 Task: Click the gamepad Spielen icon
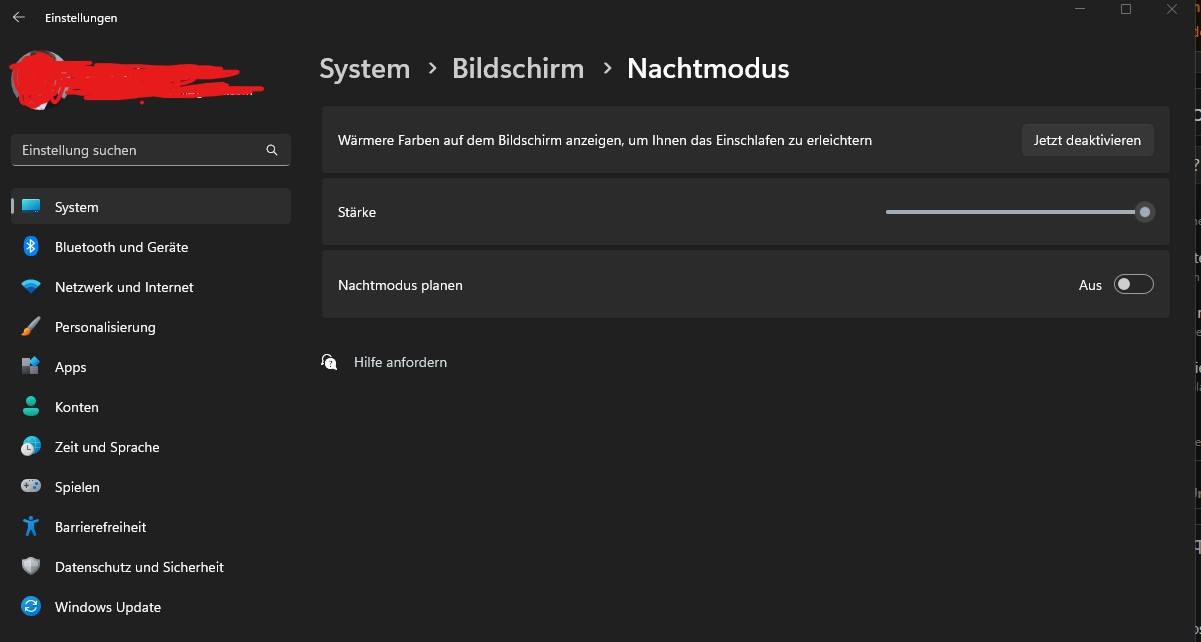click(31, 487)
